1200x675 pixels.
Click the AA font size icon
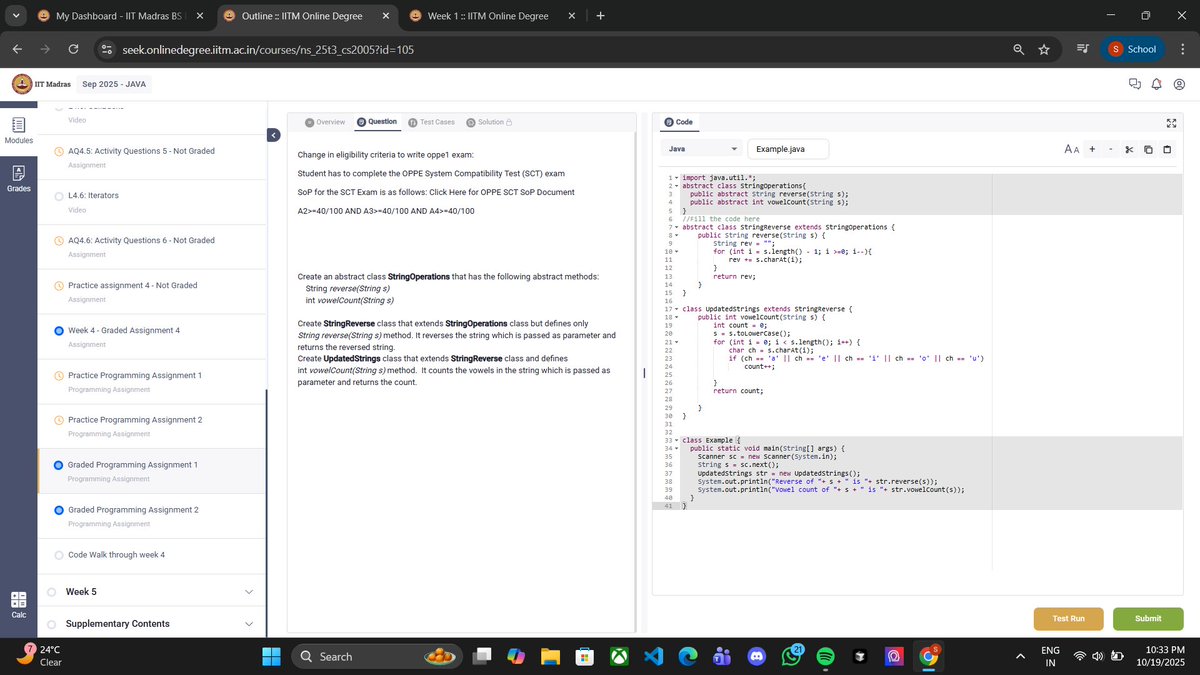tap(1071, 149)
